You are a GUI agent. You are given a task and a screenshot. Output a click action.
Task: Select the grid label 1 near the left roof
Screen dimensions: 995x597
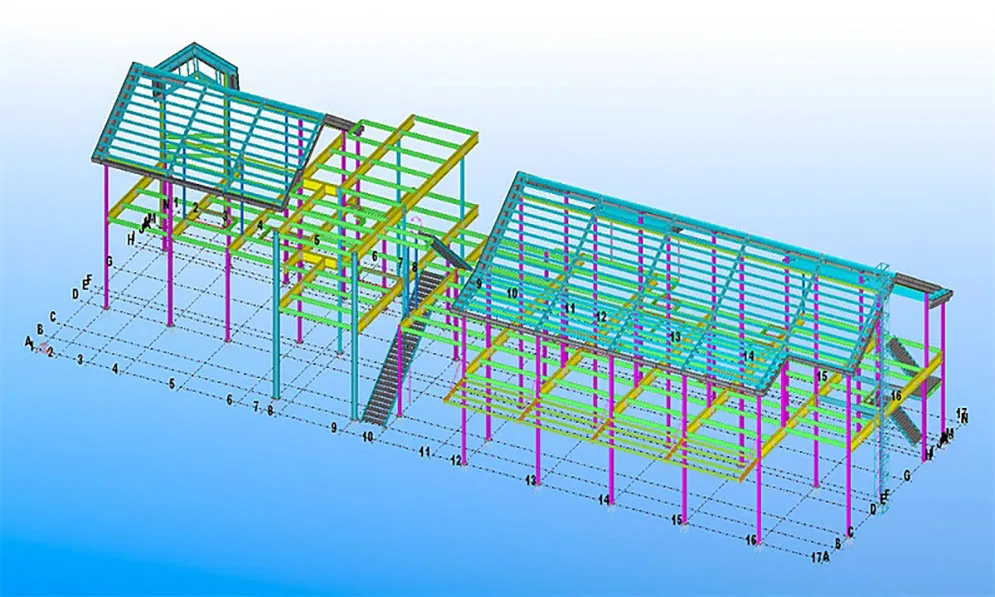pyautogui.click(x=174, y=201)
